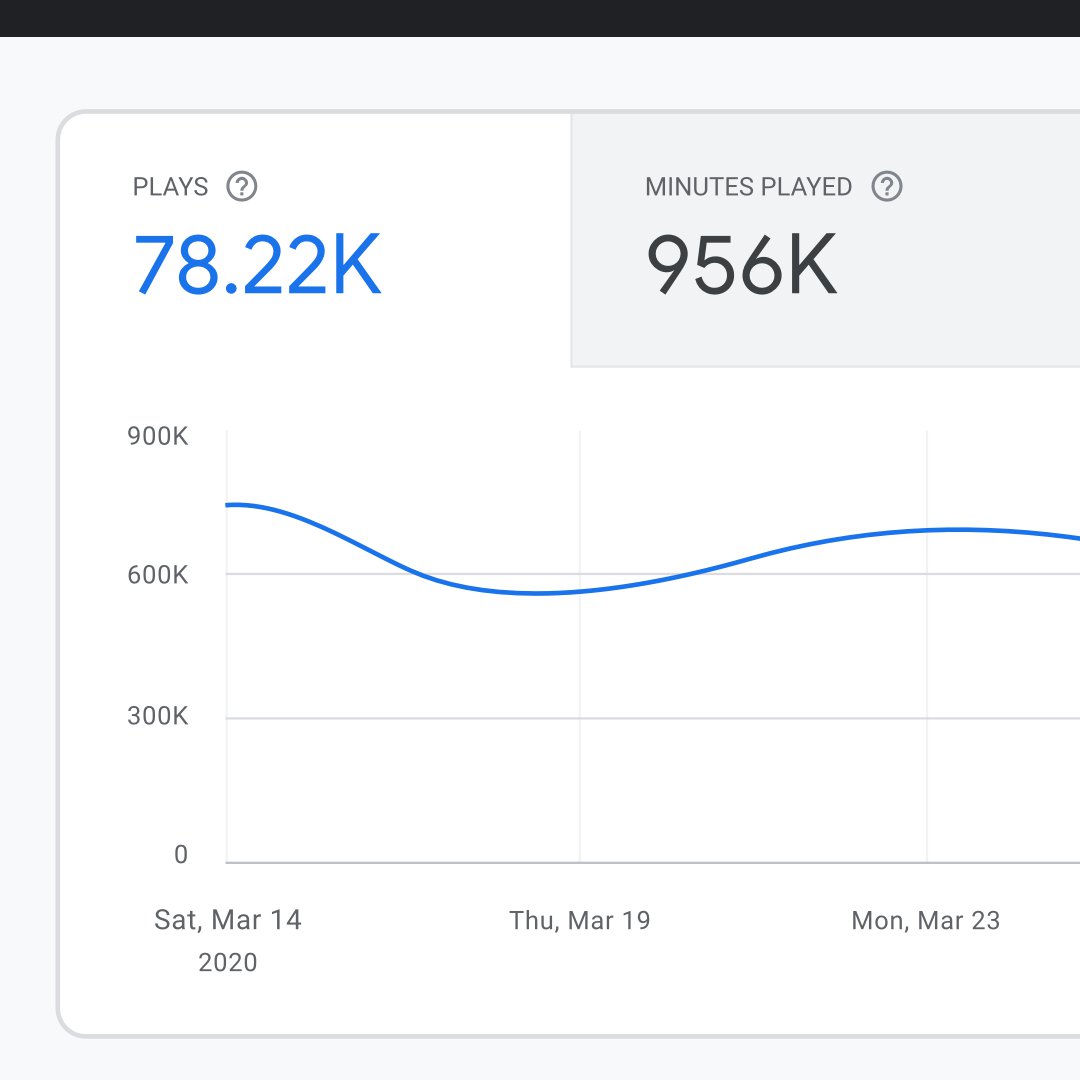Click the 600K y-axis label
Image resolution: width=1080 pixels, height=1080 pixels.
[x=158, y=575]
